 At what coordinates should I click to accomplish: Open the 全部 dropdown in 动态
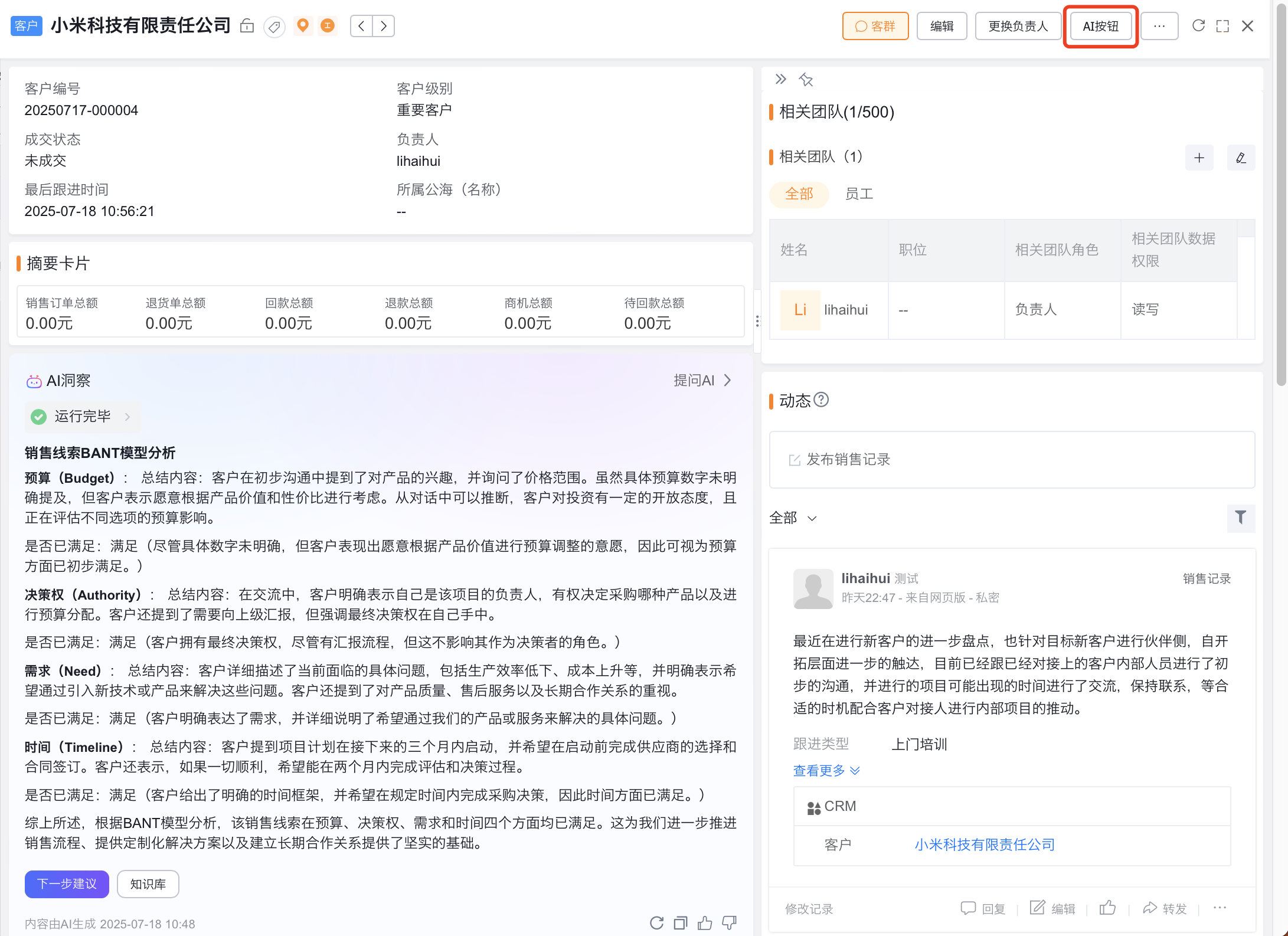[x=793, y=518]
